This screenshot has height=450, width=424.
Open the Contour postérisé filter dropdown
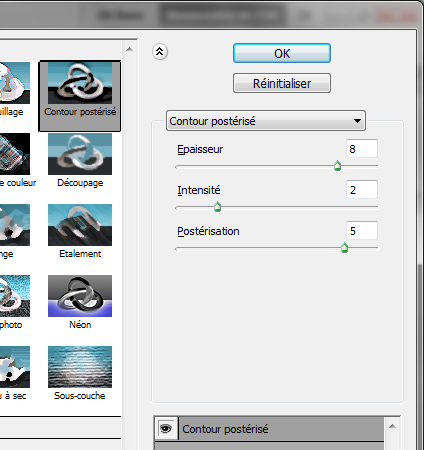pos(266,121)
